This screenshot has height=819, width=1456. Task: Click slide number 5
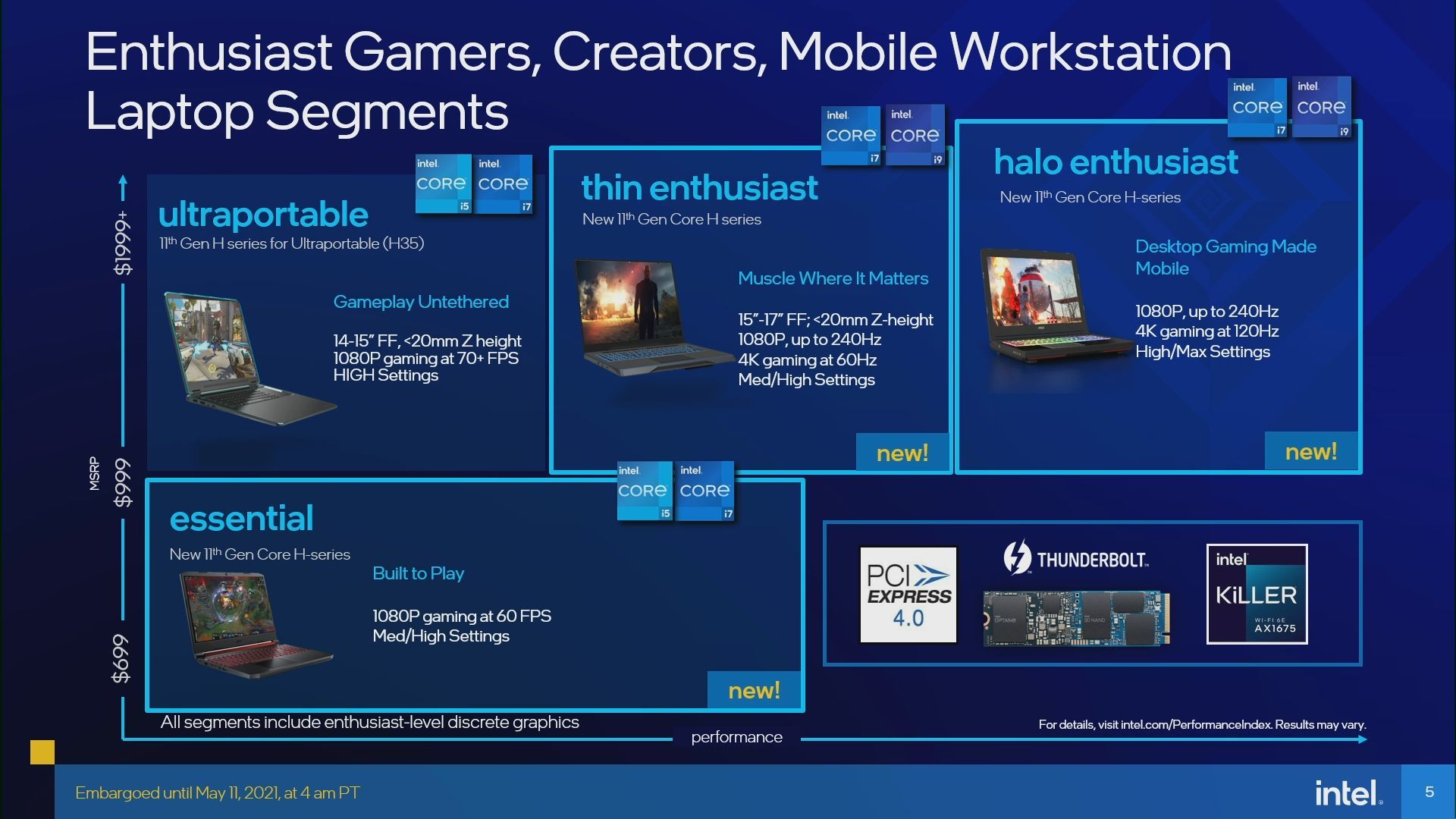[1429, 792]
